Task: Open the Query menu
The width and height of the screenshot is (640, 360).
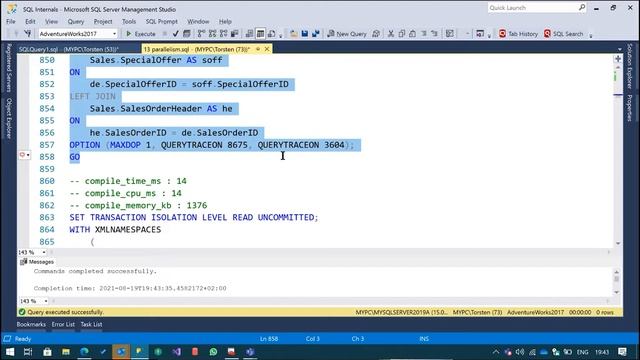Action: point(76,21)
